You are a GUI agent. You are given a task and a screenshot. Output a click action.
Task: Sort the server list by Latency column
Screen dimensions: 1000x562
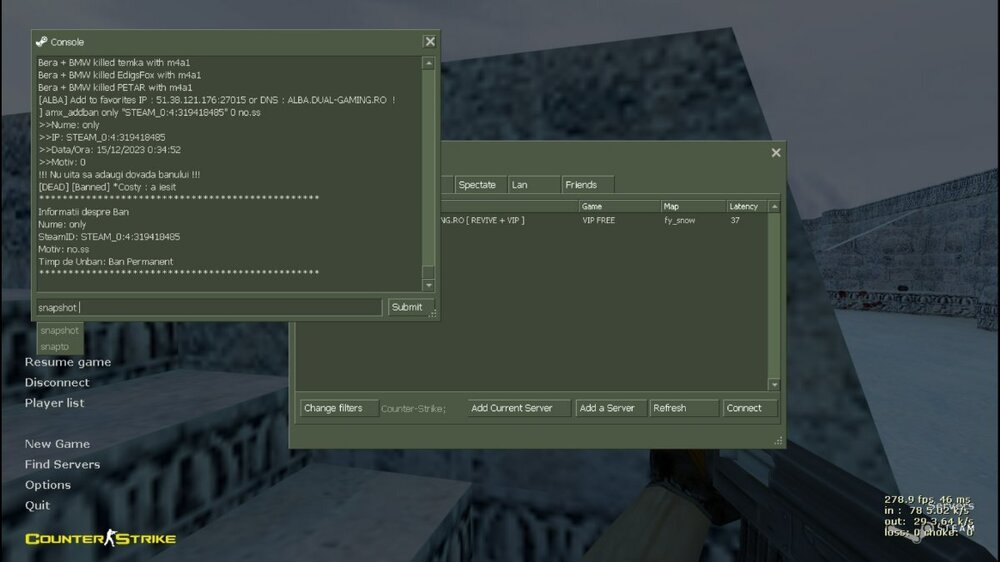point(744,207)
